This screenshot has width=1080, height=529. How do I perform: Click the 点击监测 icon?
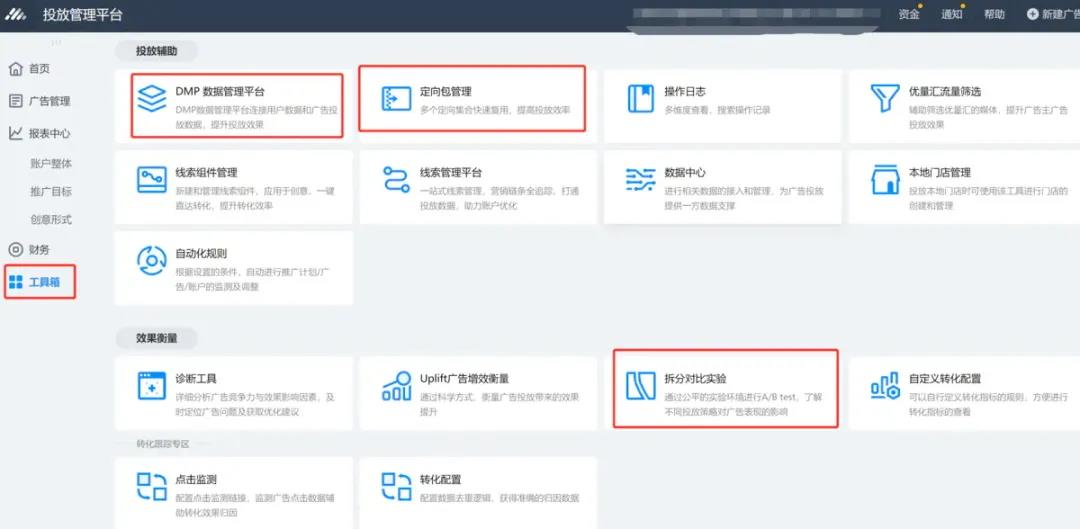coord(152,487)
